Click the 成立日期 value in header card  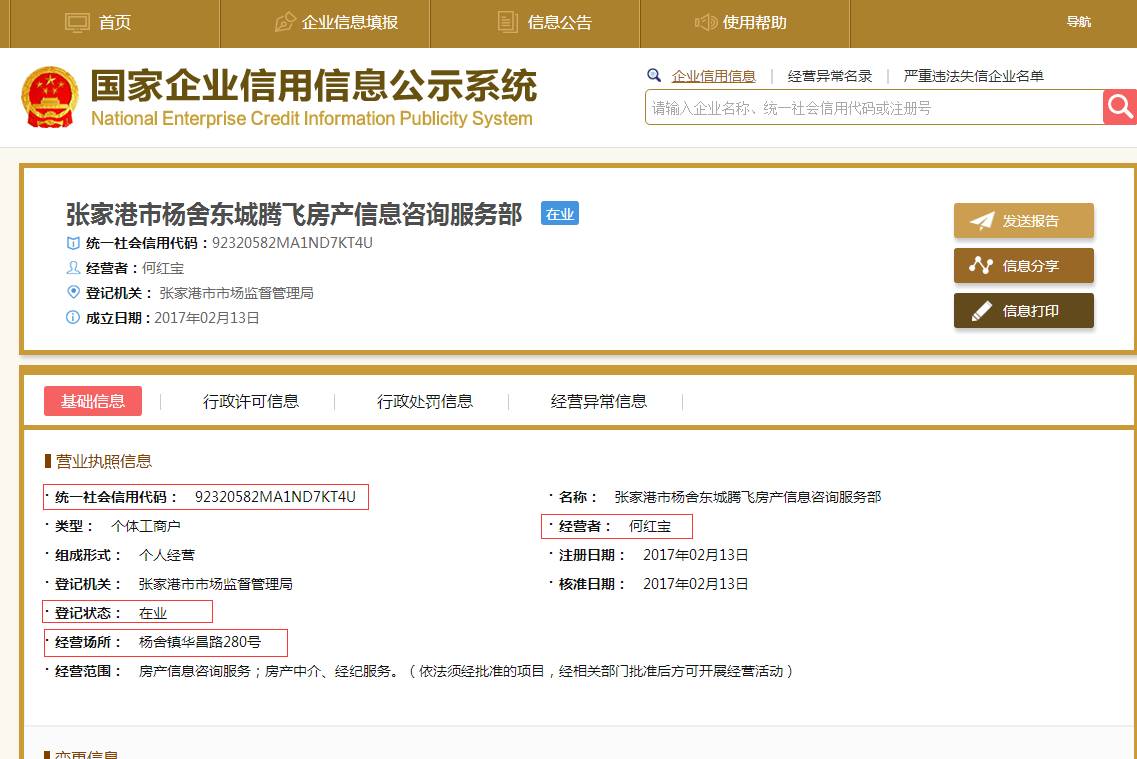click(207, 318)
